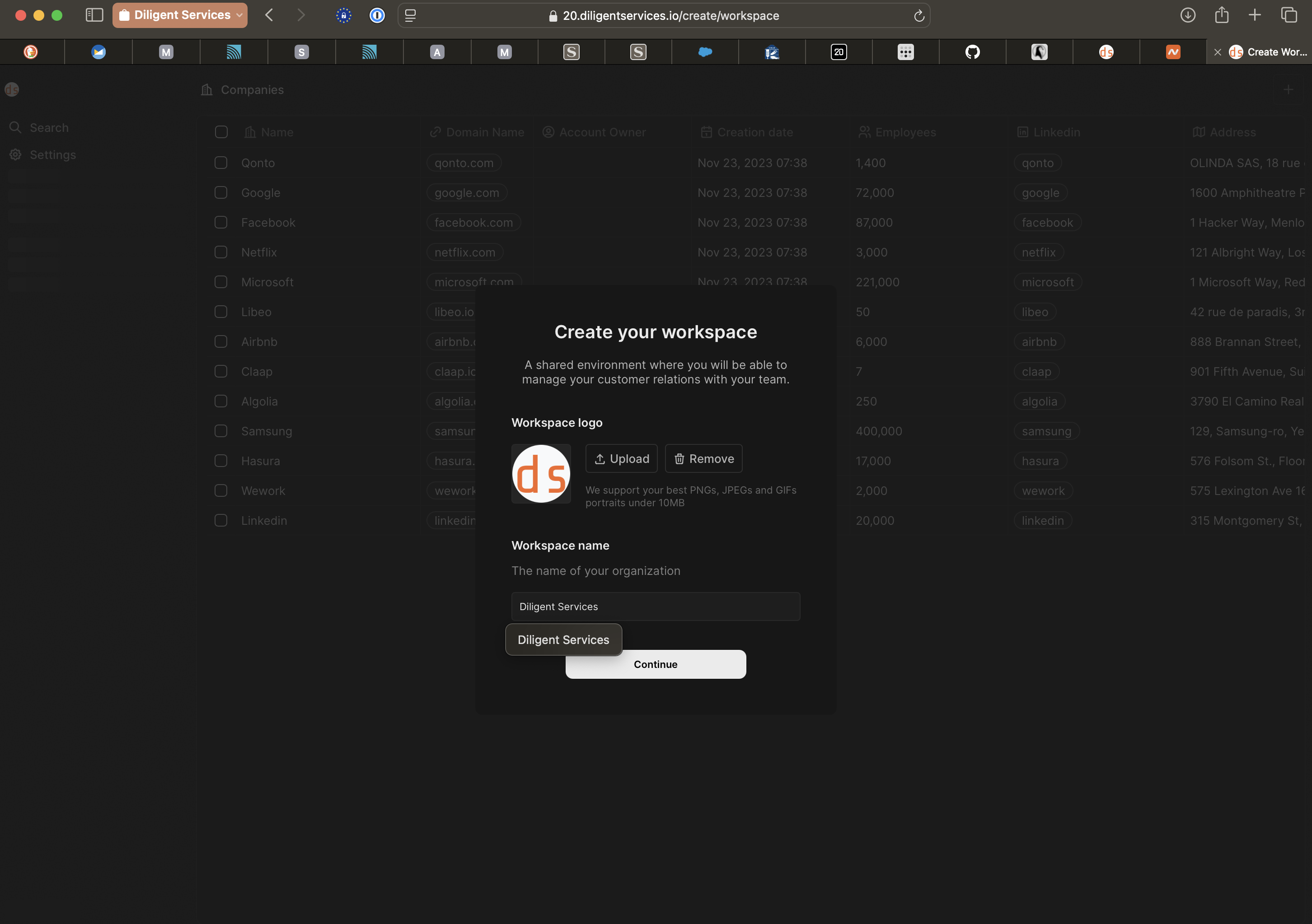This screenshot has height=924, width=1312.
Task: Click the privacy shield extension icon
Action: [x=343, y=15]
